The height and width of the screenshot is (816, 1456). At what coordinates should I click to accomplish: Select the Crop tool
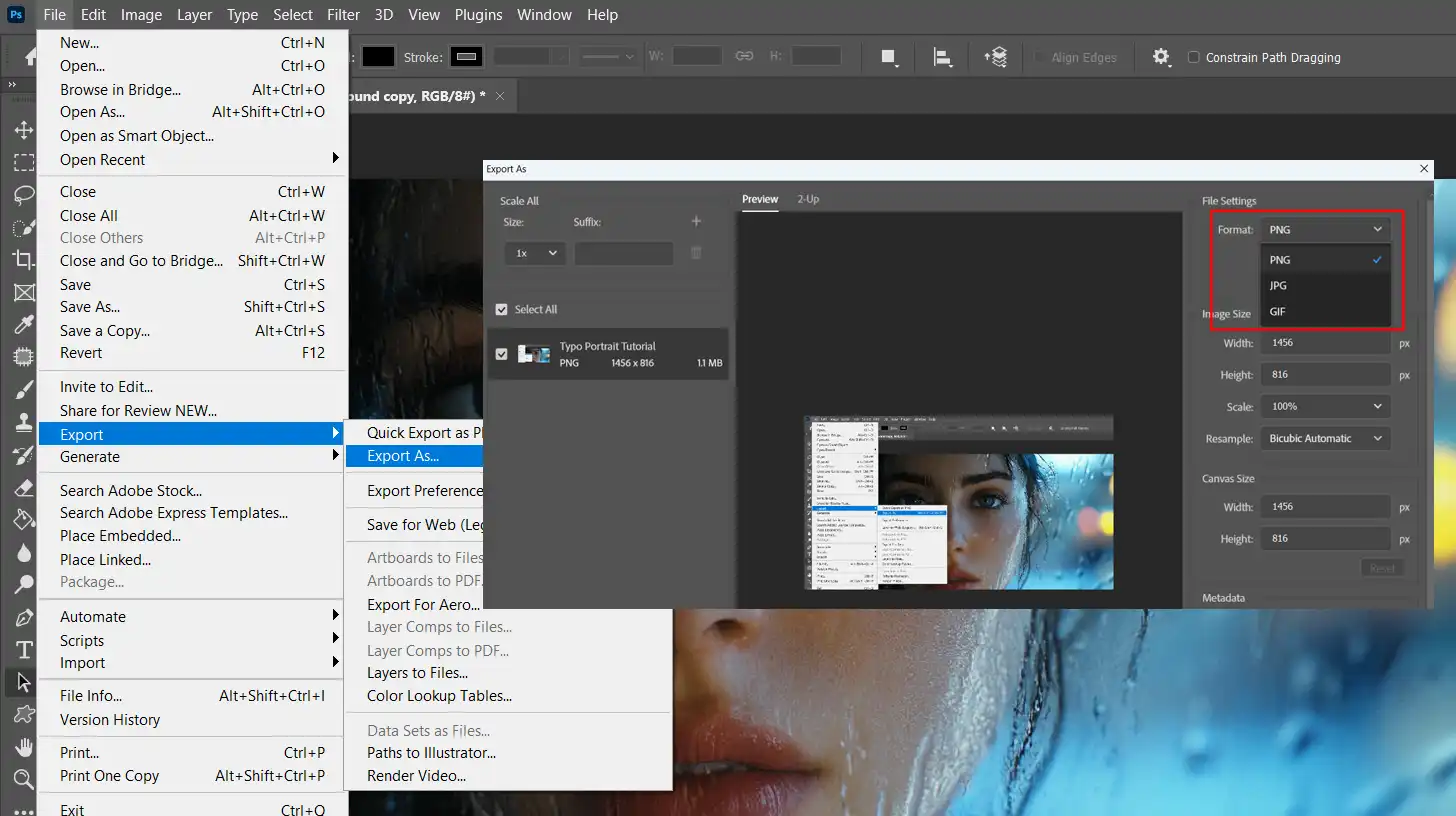23,259
